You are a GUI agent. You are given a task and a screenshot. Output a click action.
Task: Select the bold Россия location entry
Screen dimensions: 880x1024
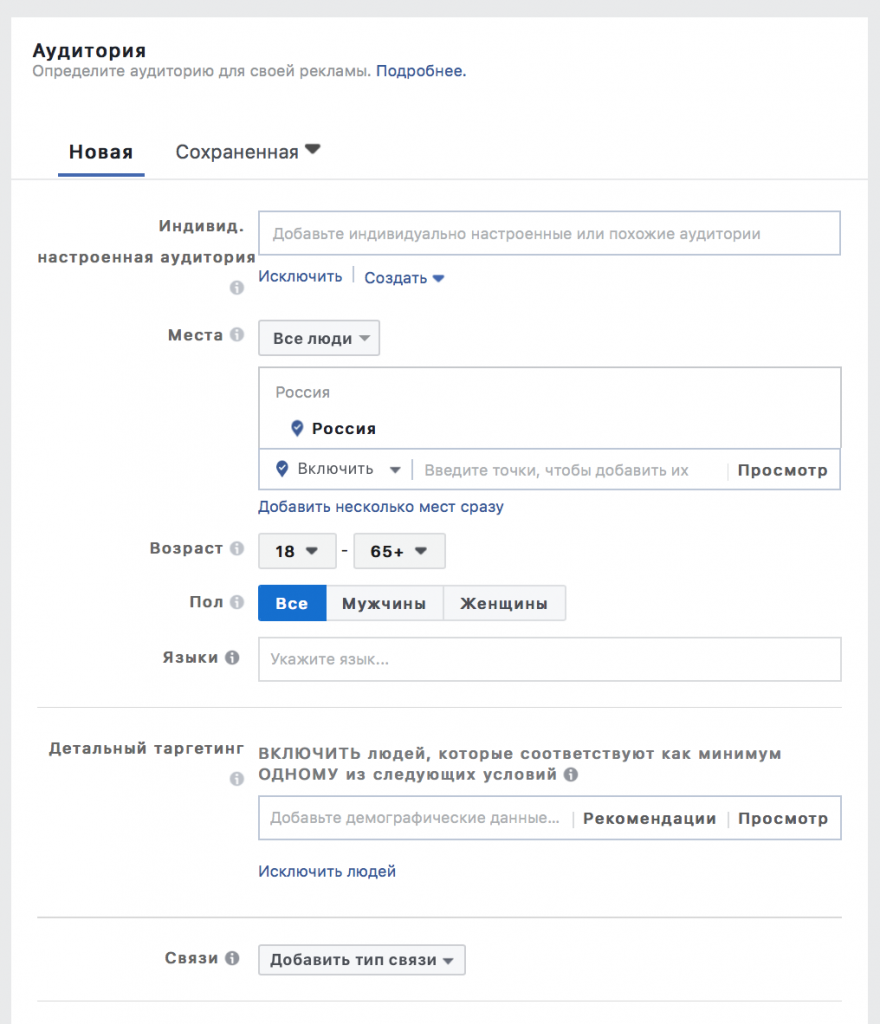(343, 429)
